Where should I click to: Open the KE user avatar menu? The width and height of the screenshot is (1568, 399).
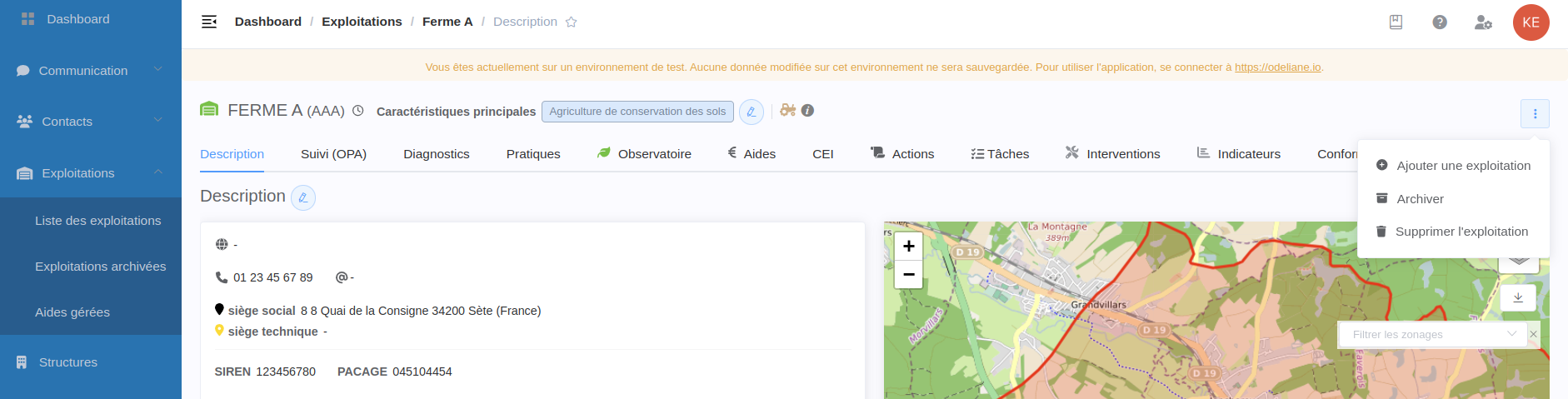(x=1531, y=22)
